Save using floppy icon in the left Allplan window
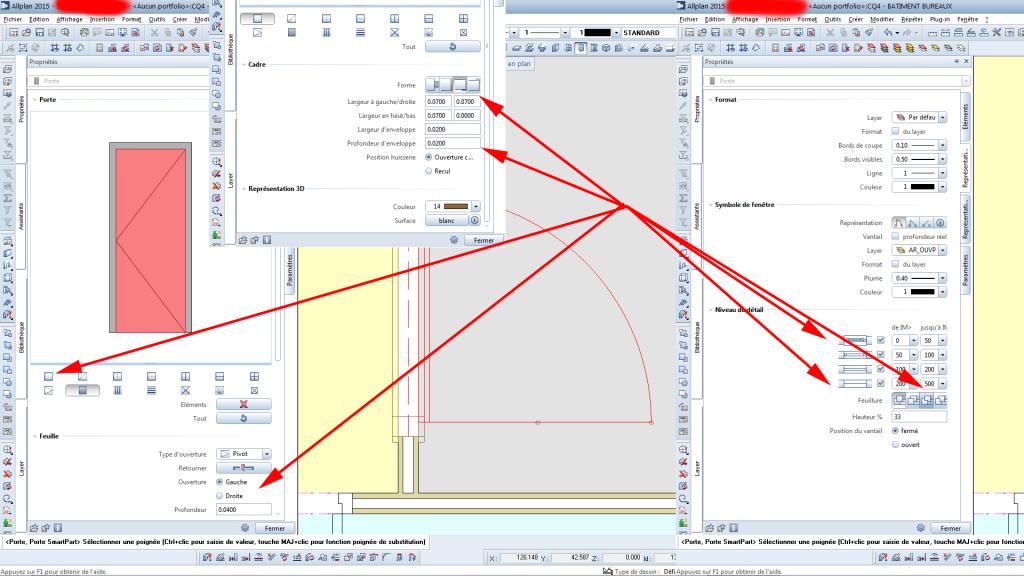The height and width of the screenshot is (576, 1024). click(40, 32)
